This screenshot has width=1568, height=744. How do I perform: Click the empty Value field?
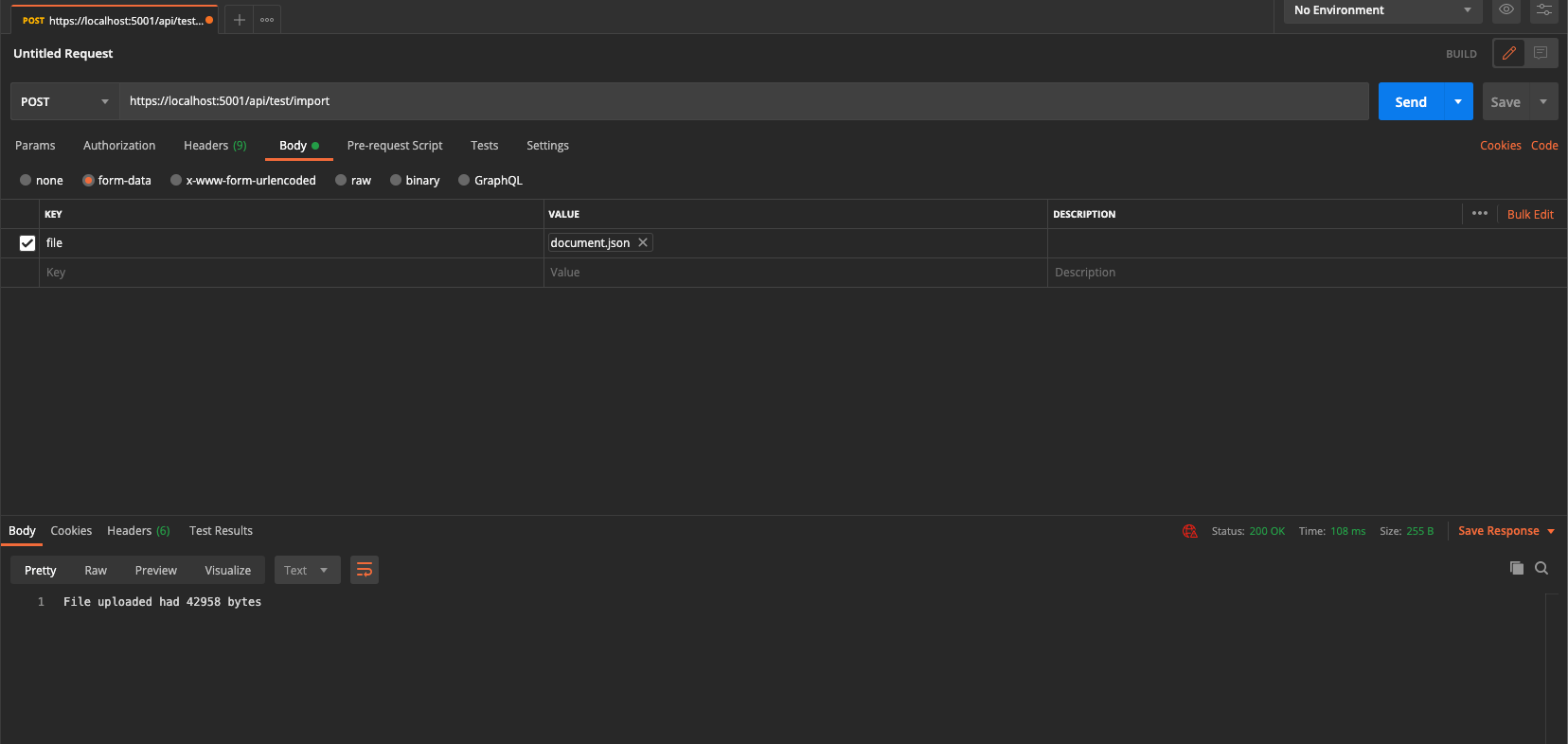pos(795,273)
